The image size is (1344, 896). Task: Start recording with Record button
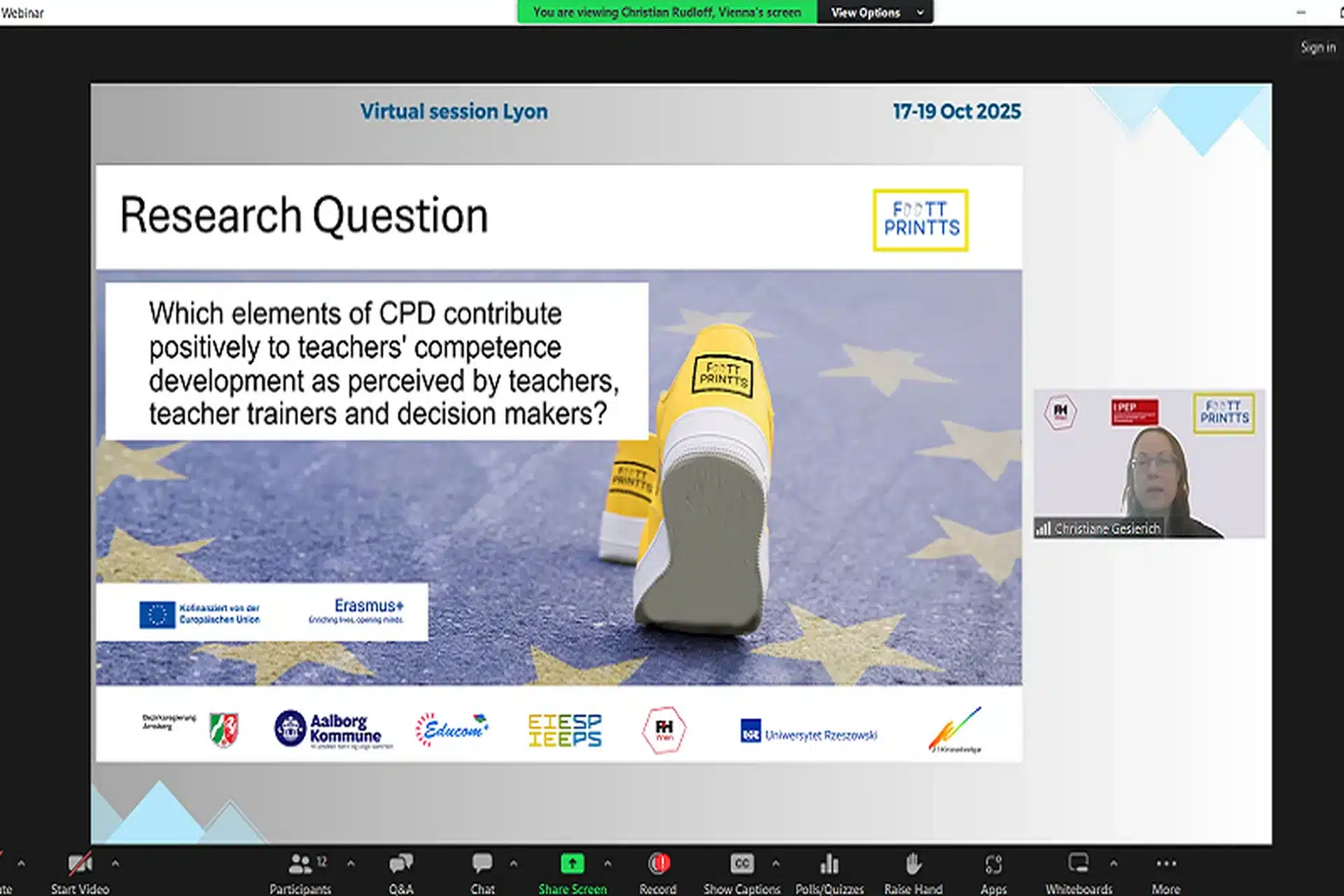click(x=658, y=864)
